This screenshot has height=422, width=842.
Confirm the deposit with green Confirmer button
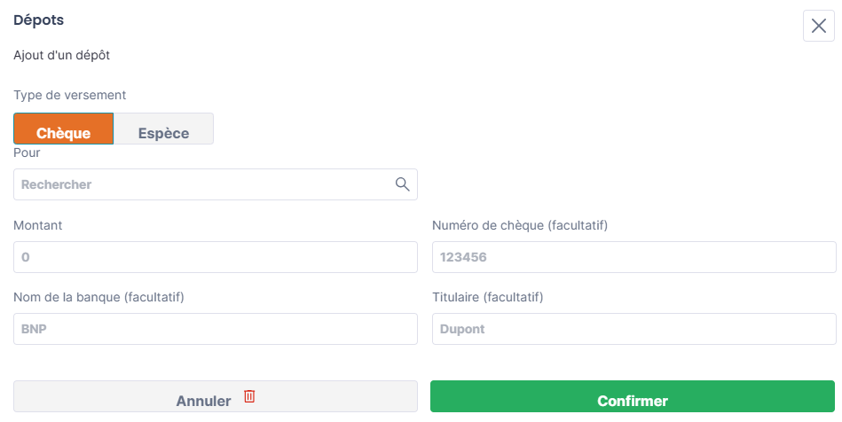tap(633, 396)
